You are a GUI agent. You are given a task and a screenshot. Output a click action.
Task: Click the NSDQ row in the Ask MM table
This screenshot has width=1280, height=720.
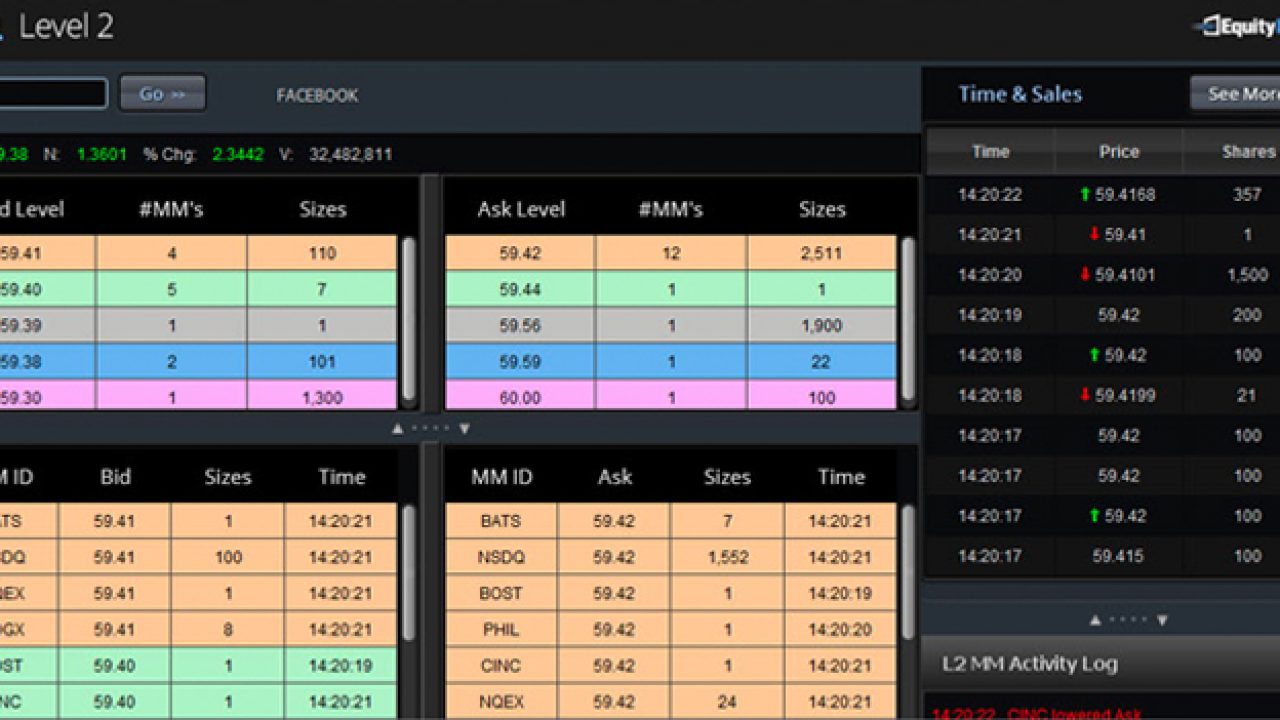point(670,557)
